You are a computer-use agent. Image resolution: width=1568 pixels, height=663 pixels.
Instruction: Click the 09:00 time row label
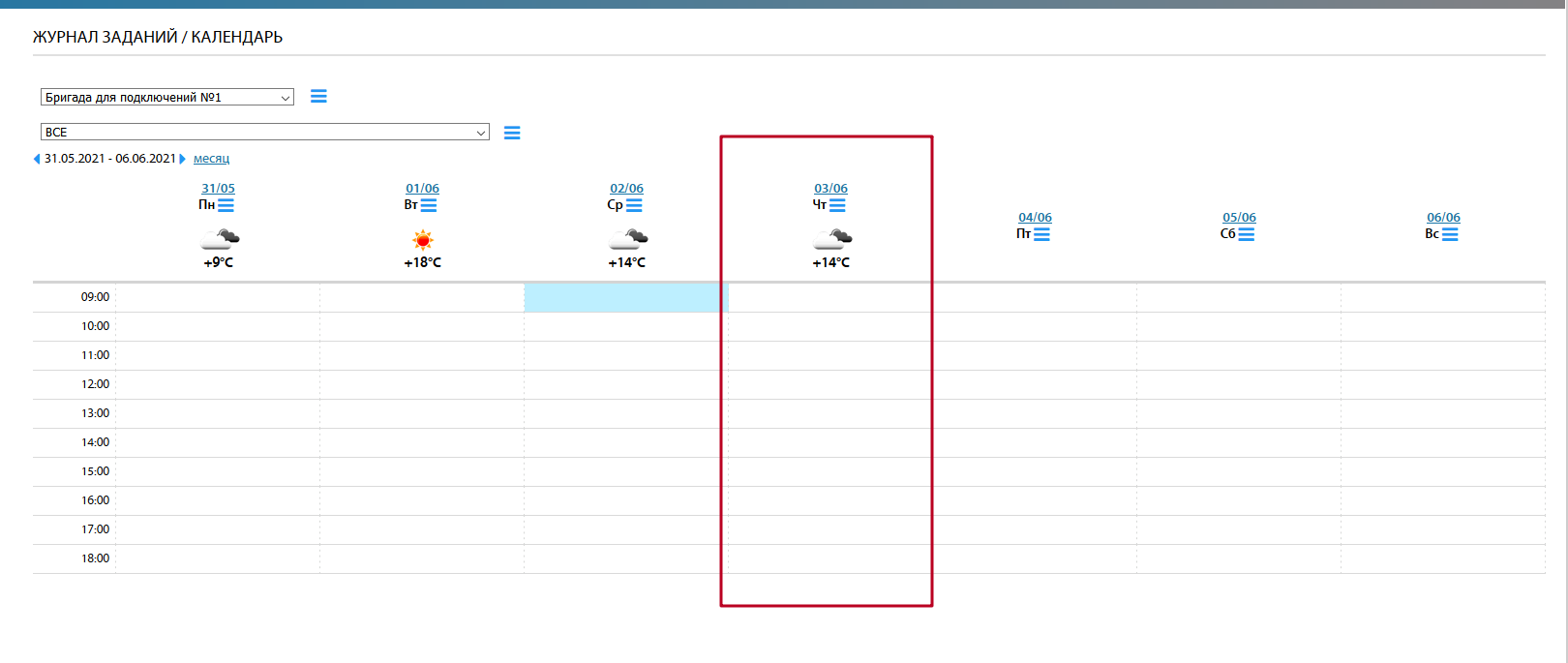[x=95, y=297]
